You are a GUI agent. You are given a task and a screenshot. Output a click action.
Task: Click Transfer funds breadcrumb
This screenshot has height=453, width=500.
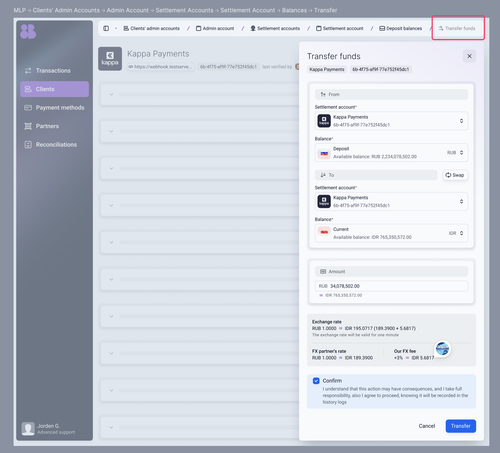[x=457, y=28]
